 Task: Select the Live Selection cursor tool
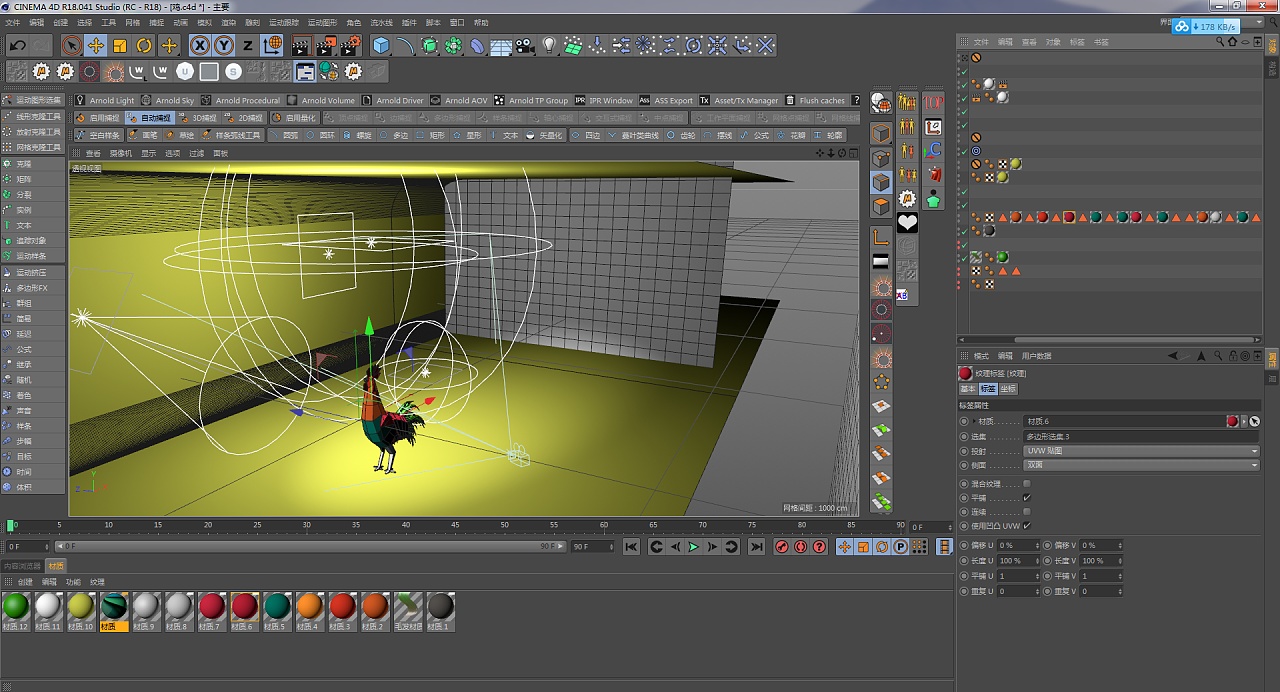point(71,45)
